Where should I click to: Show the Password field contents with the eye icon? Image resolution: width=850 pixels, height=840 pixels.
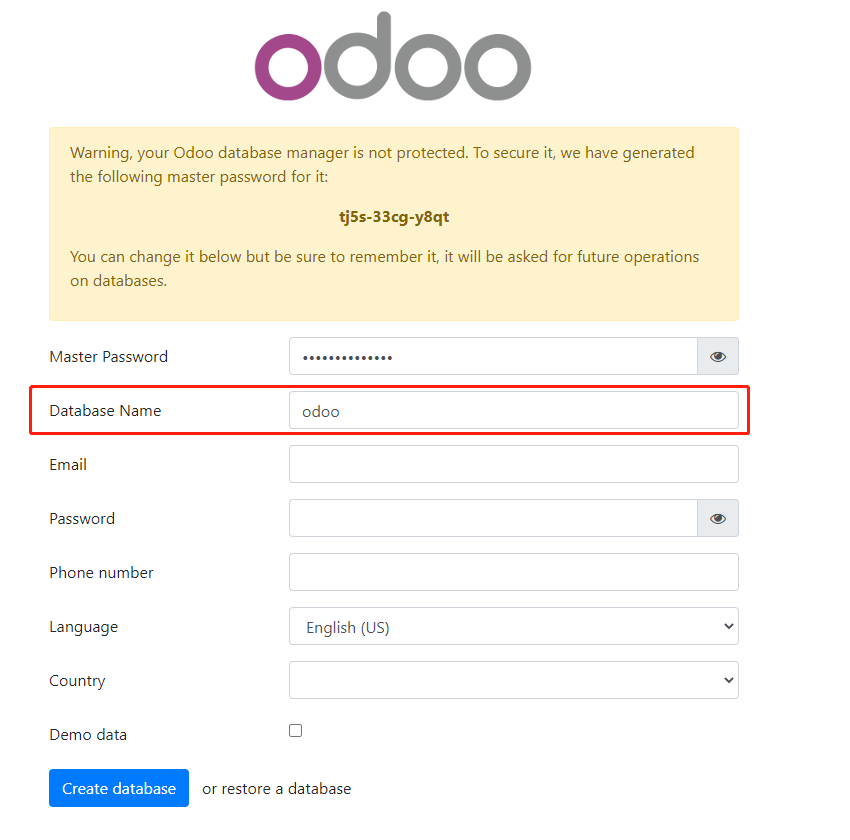click(x=717, y=518)
